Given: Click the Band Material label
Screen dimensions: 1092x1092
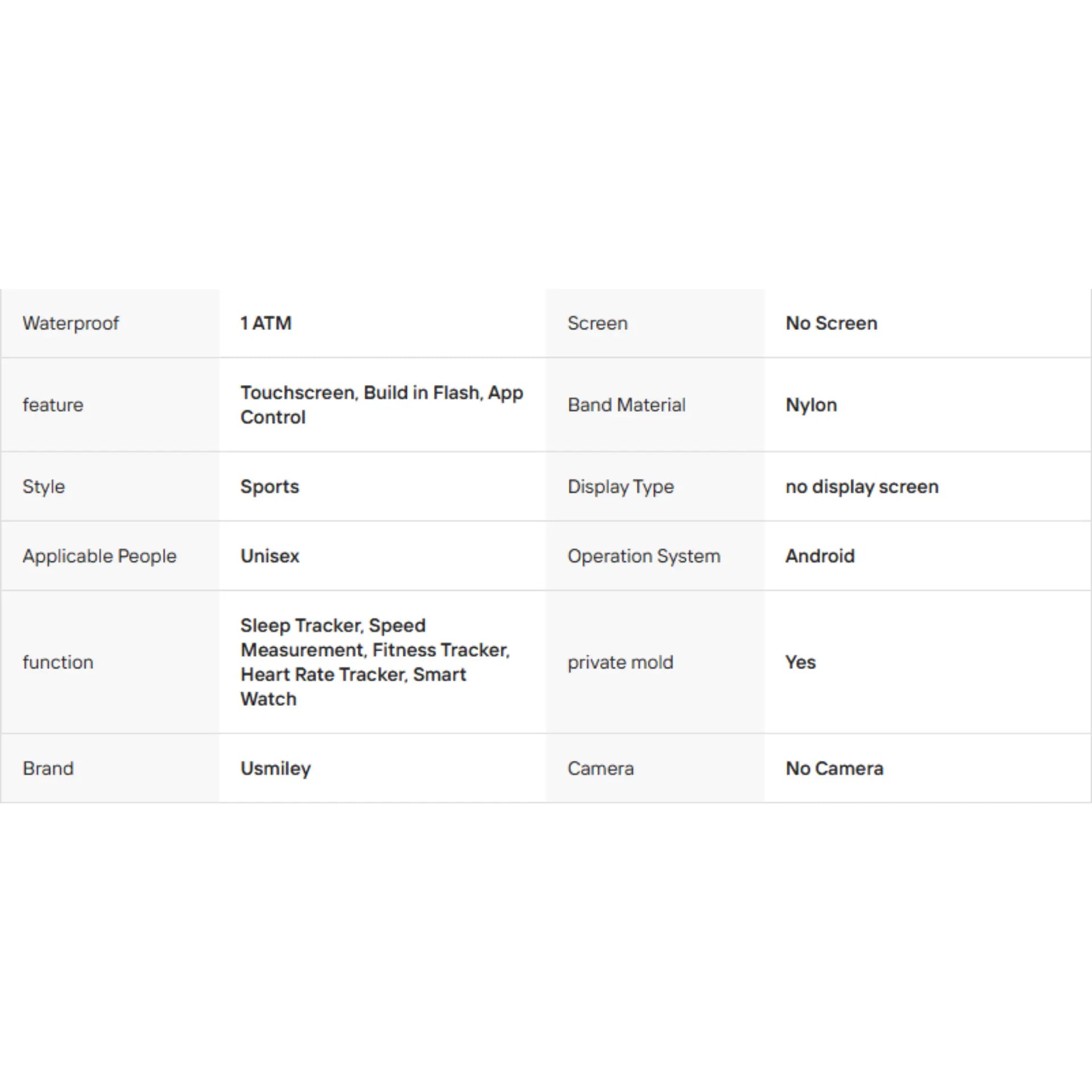Looking at the screenshot, I should point(626,404).
